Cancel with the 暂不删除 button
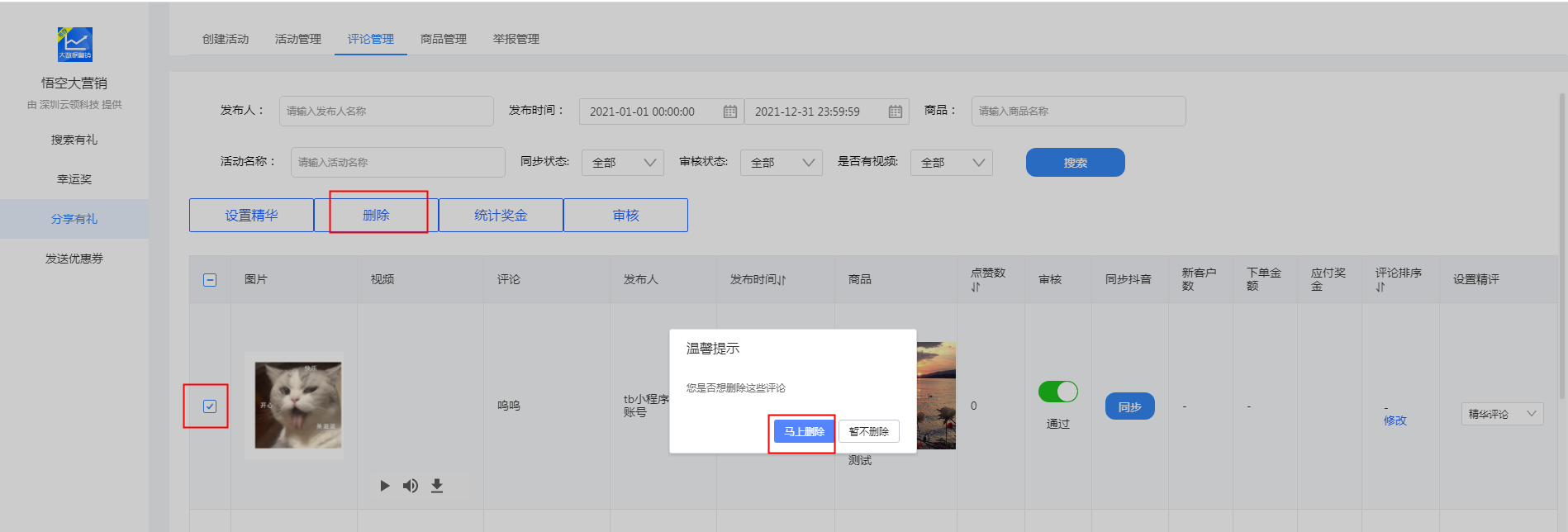 pos(869,432)
